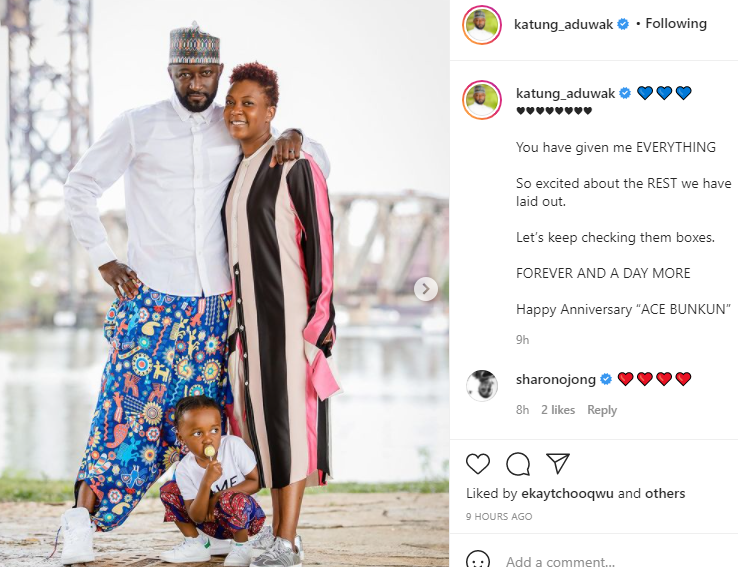Viewport: 738px width, 567px height.
Task: Open katung_aduwak username in the header
Action: pyautogui.click(x=563, y=24)
